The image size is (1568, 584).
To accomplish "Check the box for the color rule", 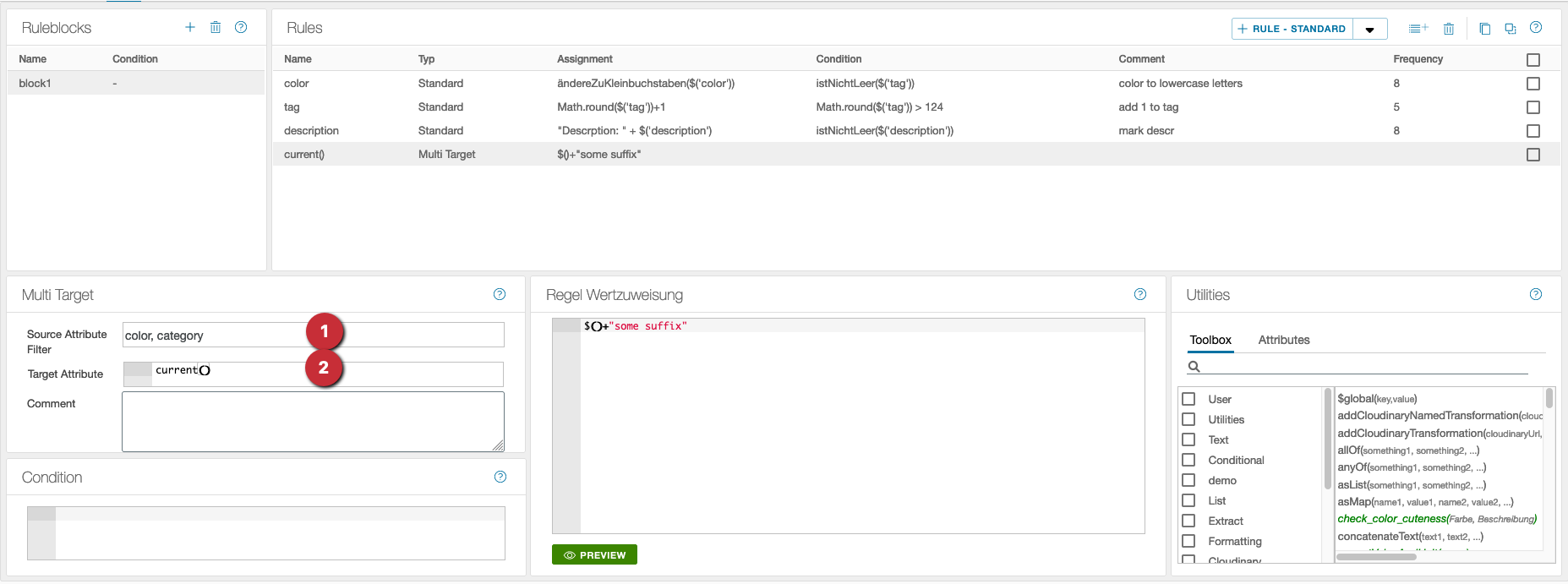I will tap(1533, 84).
